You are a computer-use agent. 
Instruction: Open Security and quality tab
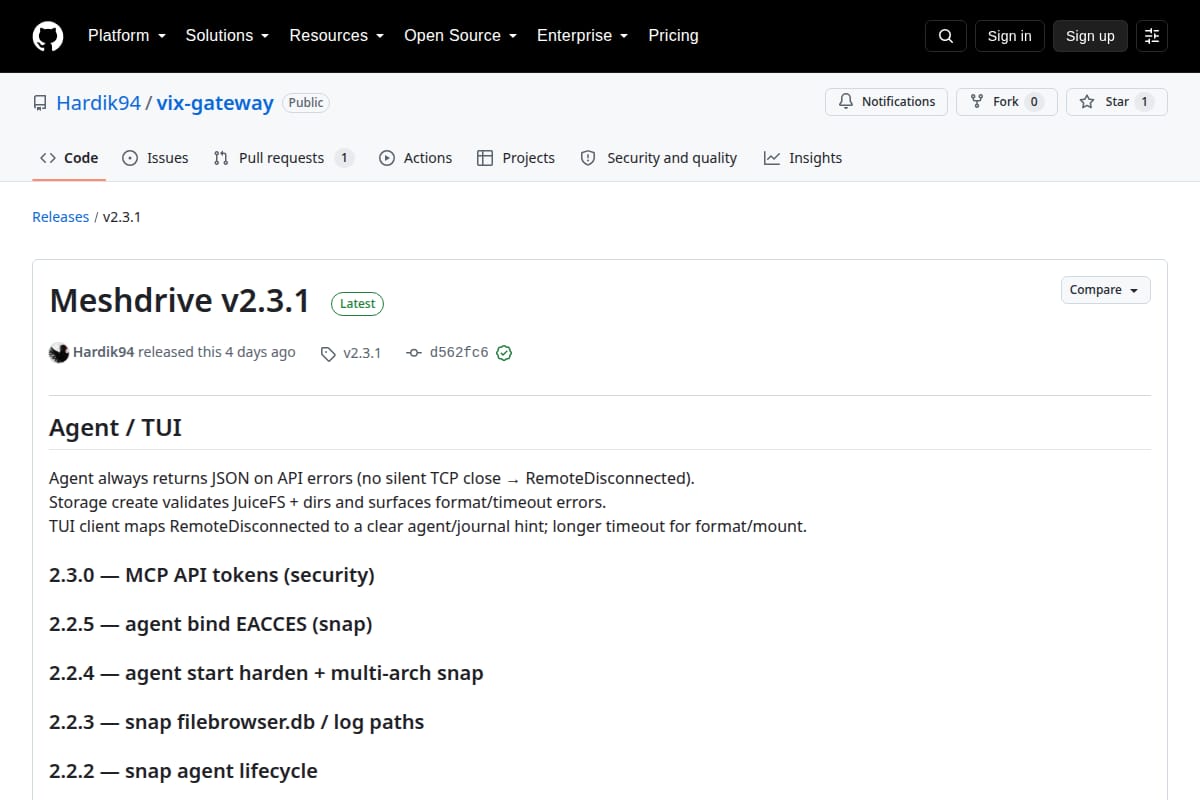coord(659,158)
